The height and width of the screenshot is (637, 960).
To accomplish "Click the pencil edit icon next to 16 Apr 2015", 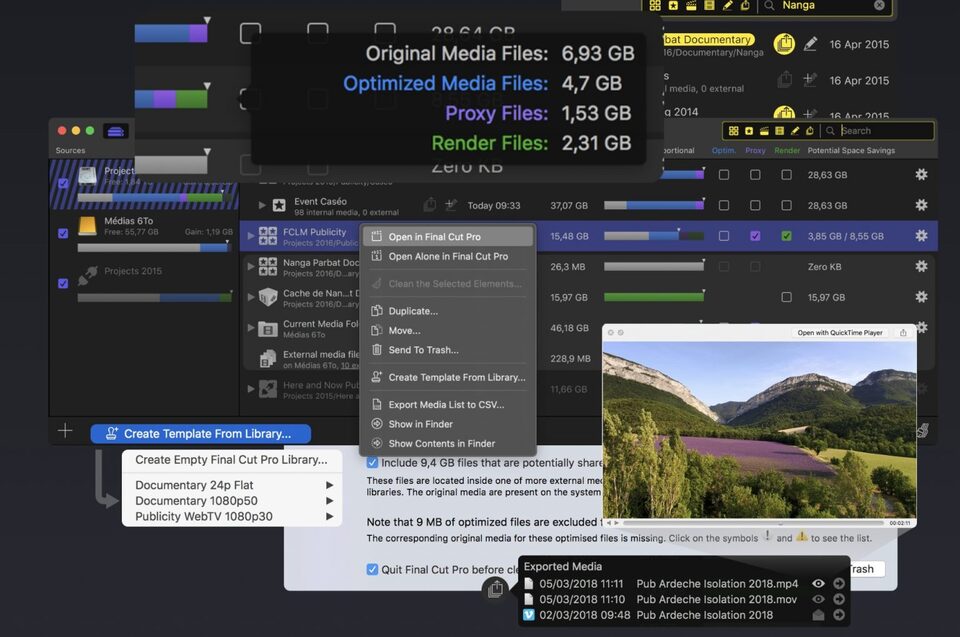I will [x=810, y=44].
